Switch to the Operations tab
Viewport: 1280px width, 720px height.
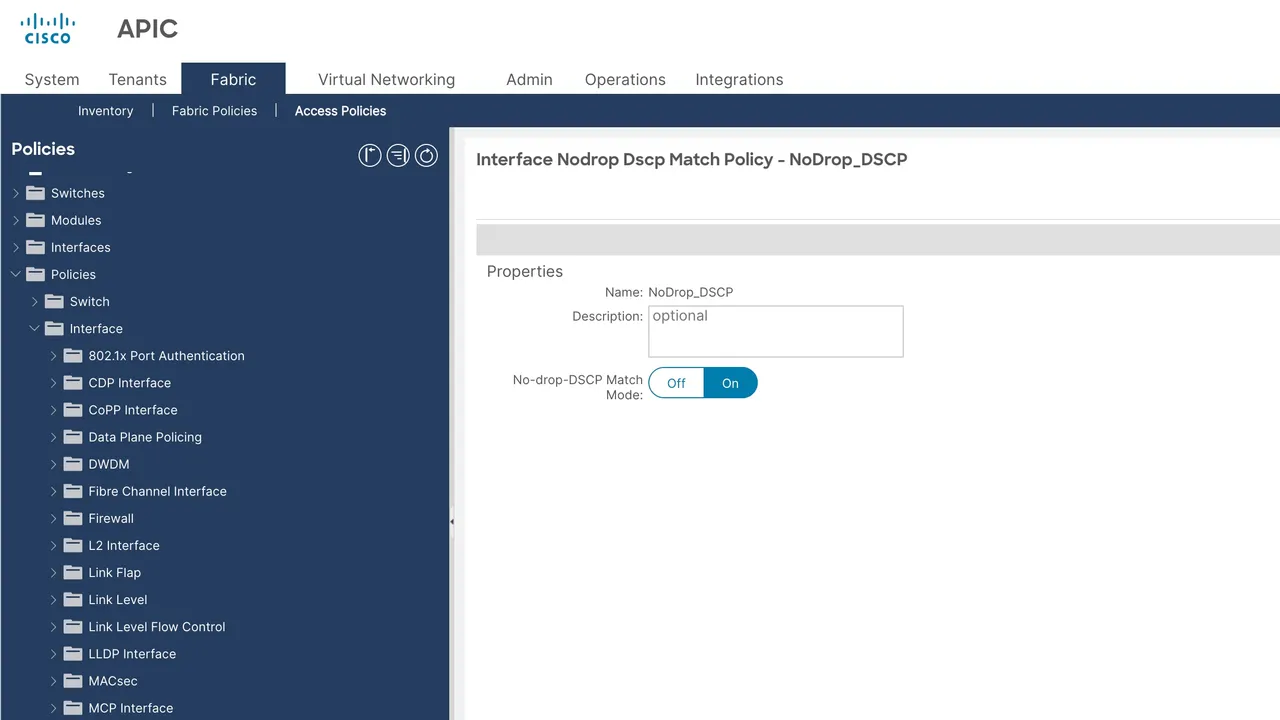pos(625,79)
